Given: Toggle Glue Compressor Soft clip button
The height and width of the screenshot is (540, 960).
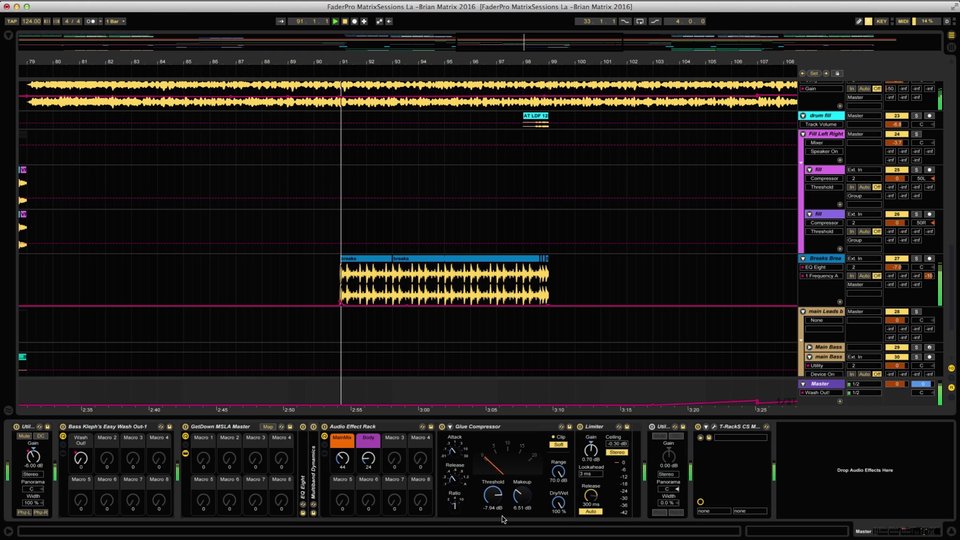Looking at the screenshot, I should pyautogui.click(x=559, y=445).
